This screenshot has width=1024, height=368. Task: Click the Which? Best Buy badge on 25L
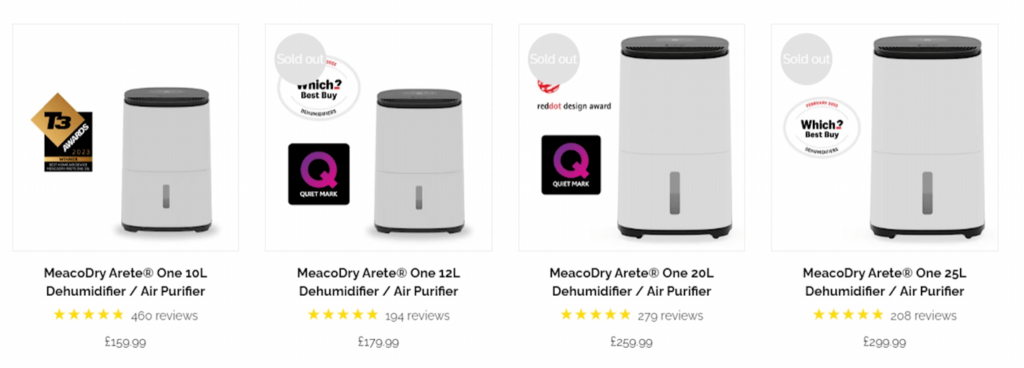pos(822,128)
